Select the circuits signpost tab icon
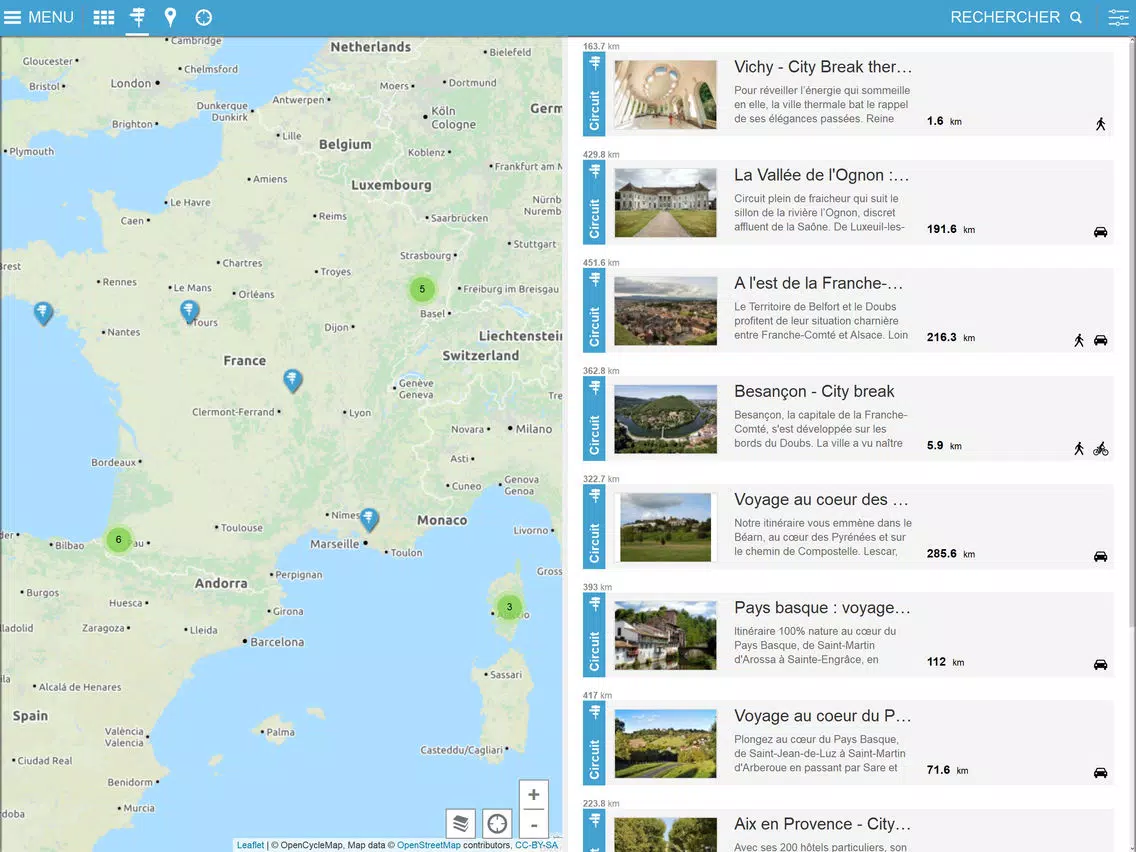The width and height of the screenshot is (1136, 852). (138, 17)
